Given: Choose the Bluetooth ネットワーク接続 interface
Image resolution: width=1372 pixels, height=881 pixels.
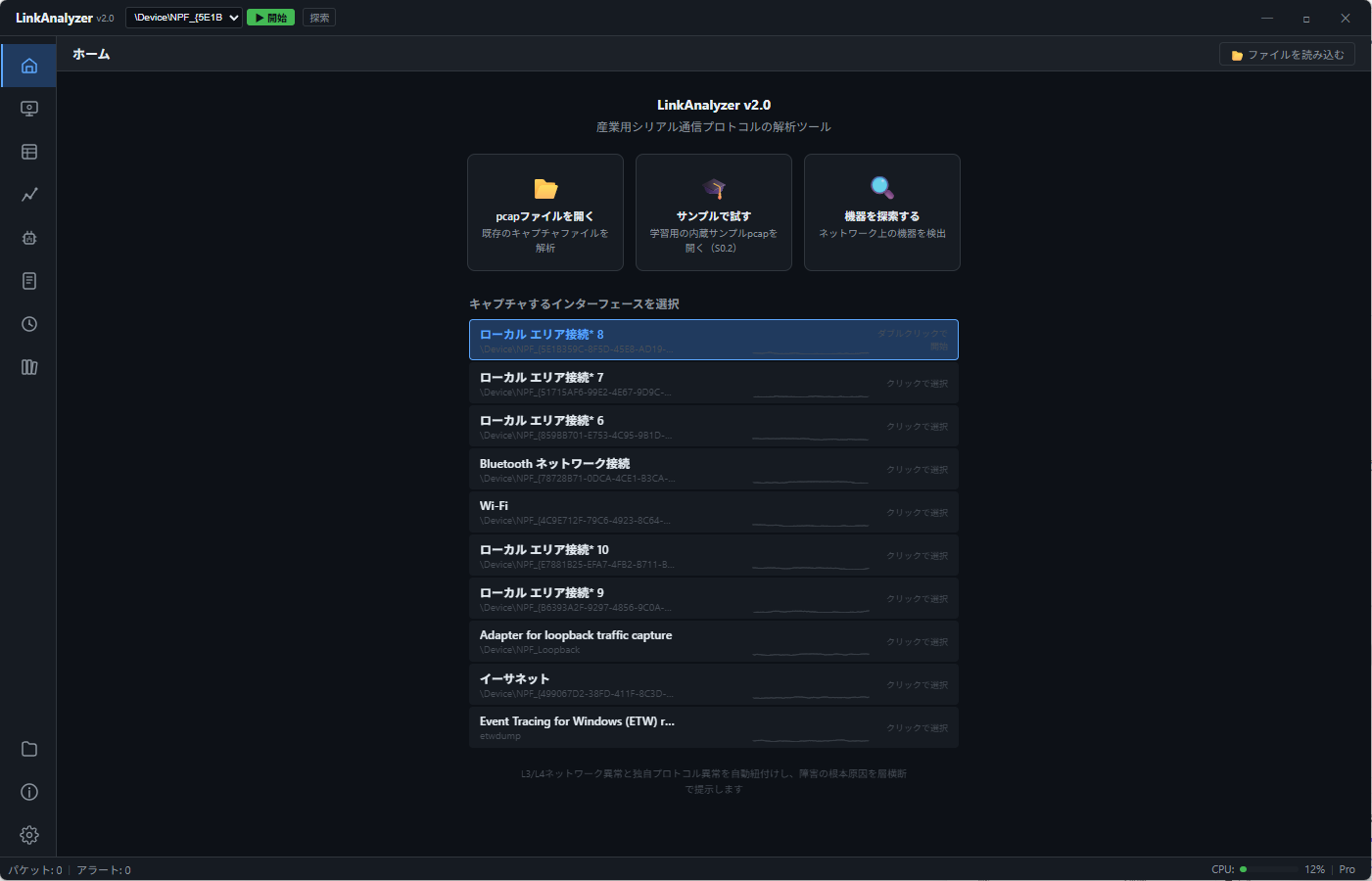Looking at the screenshot, I should 714,469.
